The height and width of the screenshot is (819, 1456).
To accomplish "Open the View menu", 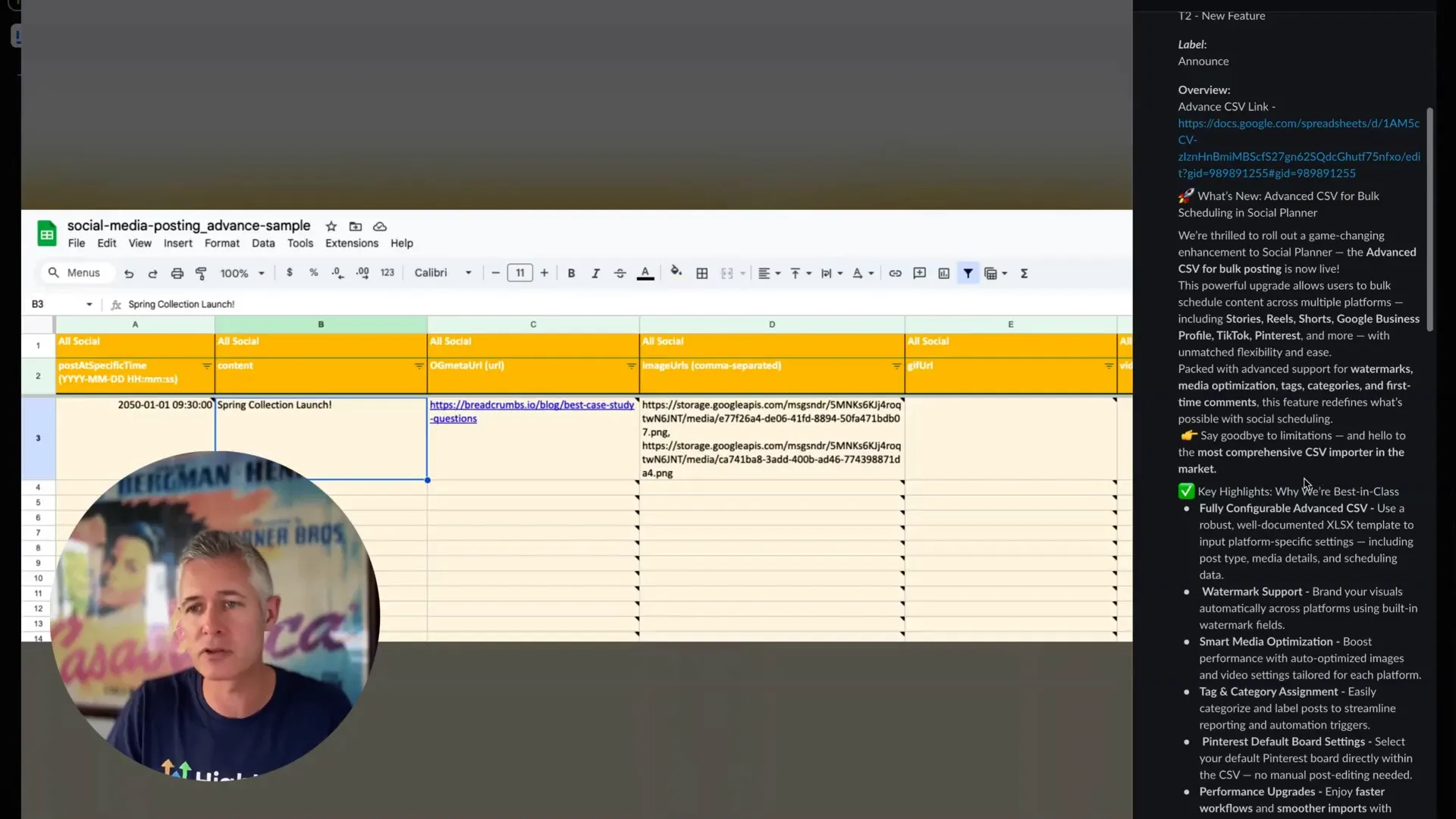I will (x=140, y=243).
